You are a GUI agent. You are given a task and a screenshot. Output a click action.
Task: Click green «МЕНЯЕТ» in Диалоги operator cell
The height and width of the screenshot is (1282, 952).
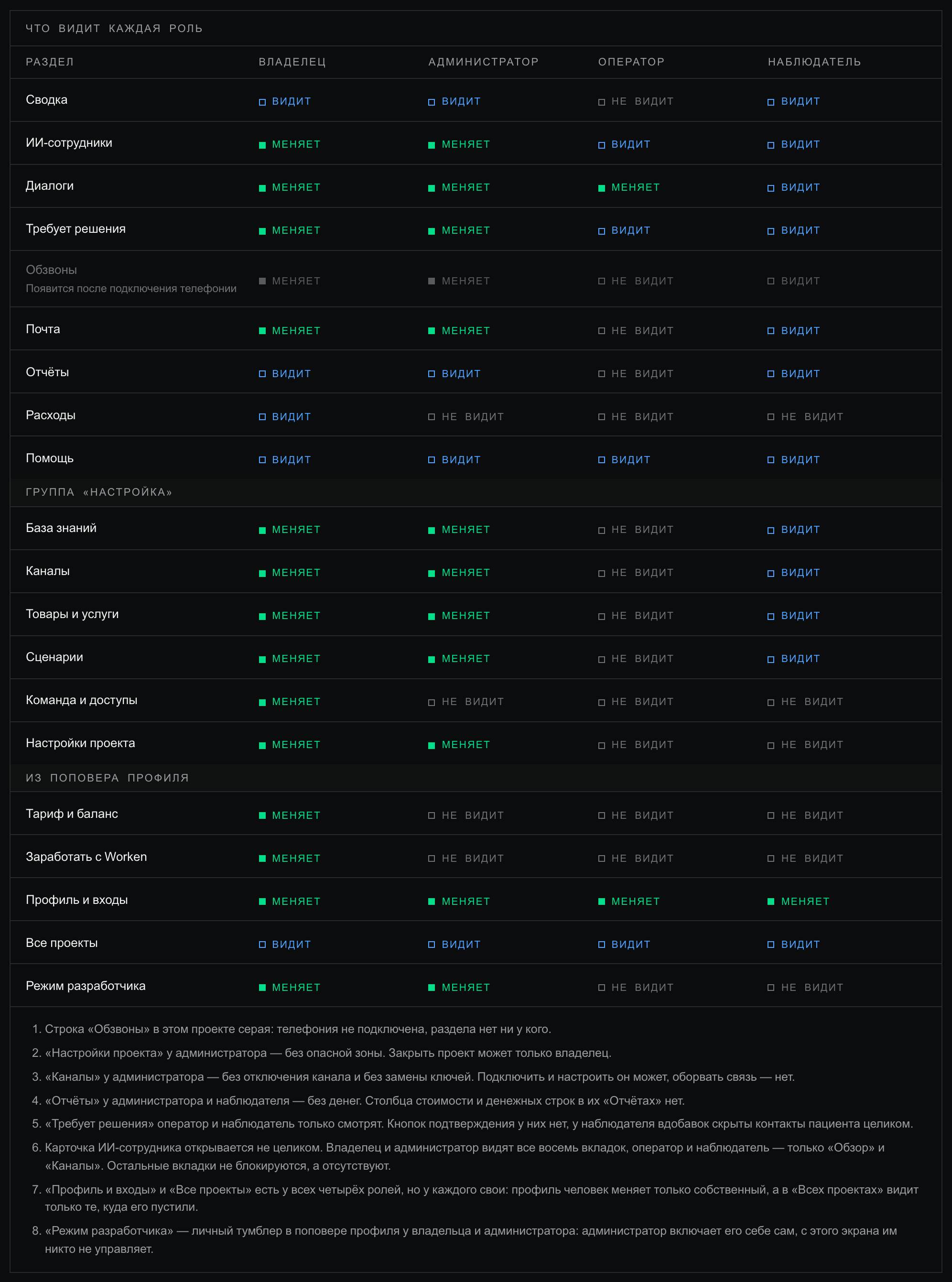[635, 187]
